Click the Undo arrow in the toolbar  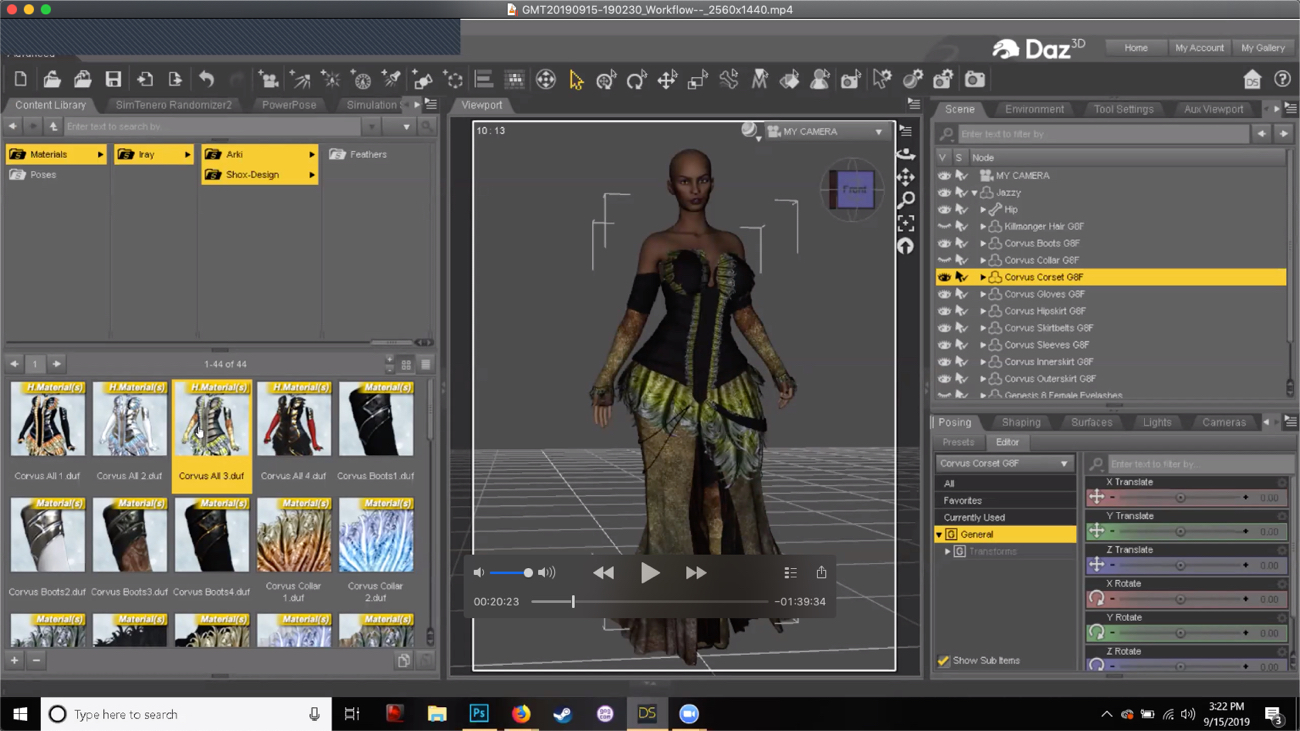(x=206, y=79)
